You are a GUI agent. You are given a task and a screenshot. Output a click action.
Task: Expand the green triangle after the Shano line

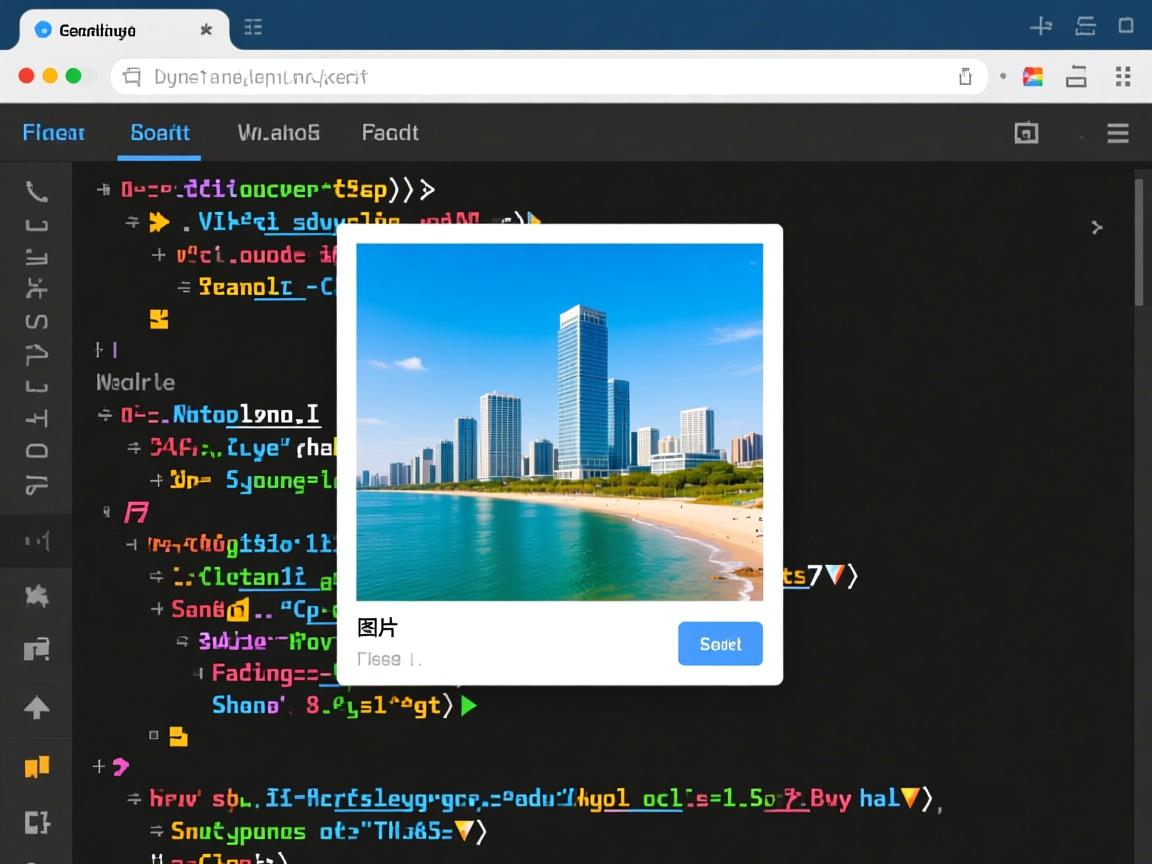(x=468, y=706)
